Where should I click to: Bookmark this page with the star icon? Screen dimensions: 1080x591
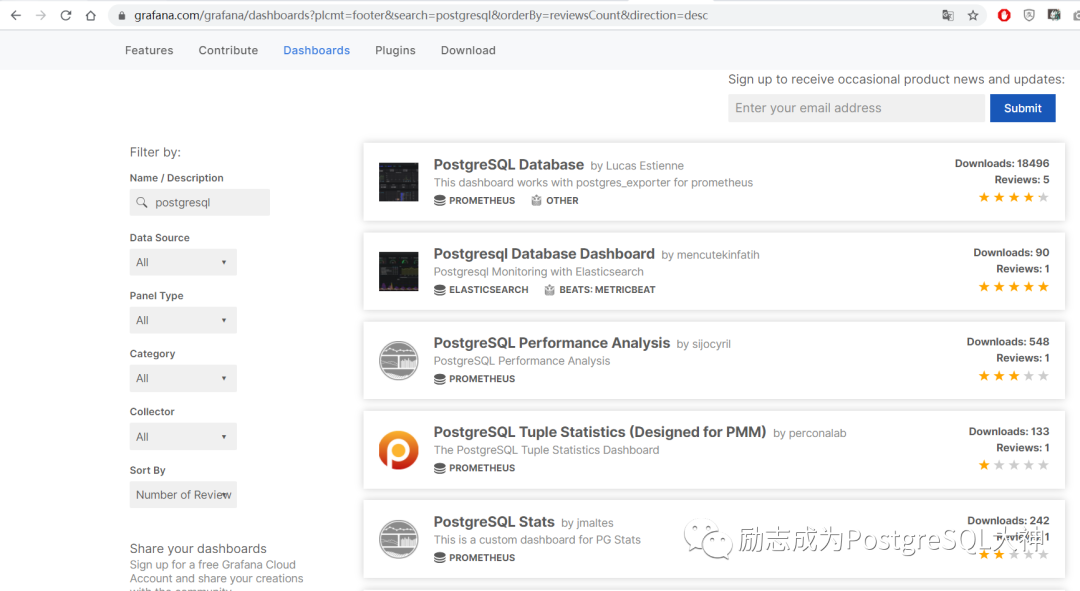click(x=973, y=15)
